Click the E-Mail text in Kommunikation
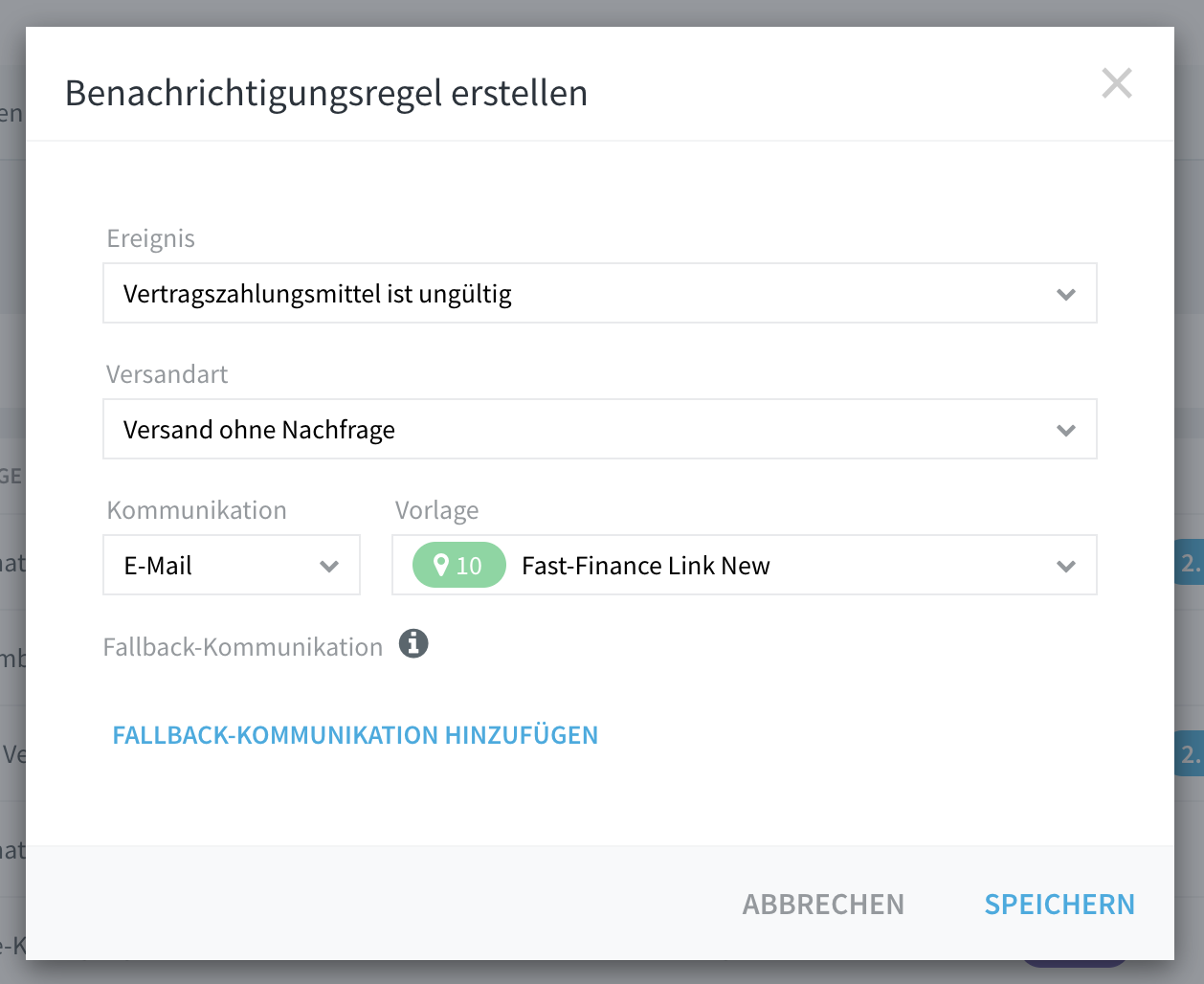1204x984 pixels. (x=158, y=566)
